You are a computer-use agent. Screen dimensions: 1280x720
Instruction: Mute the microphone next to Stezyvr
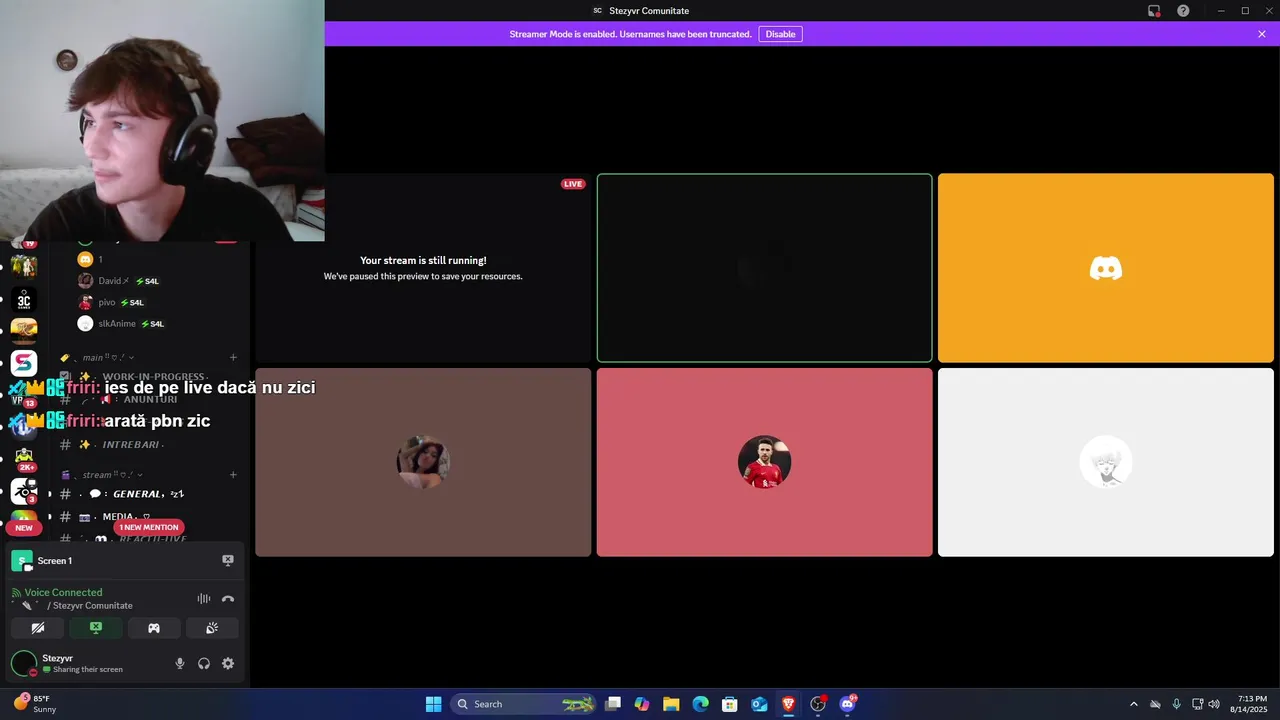click(180, 663)
